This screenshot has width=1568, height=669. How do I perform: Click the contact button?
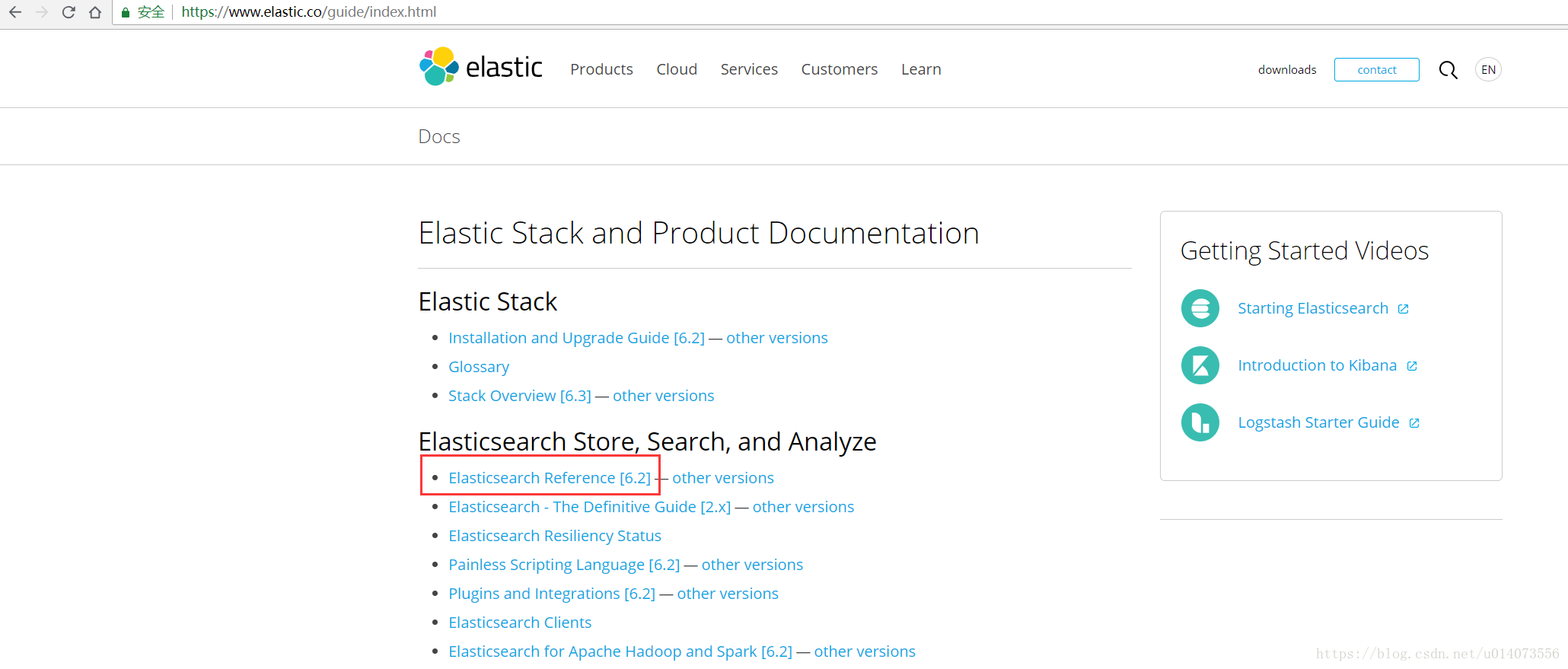1376,69
